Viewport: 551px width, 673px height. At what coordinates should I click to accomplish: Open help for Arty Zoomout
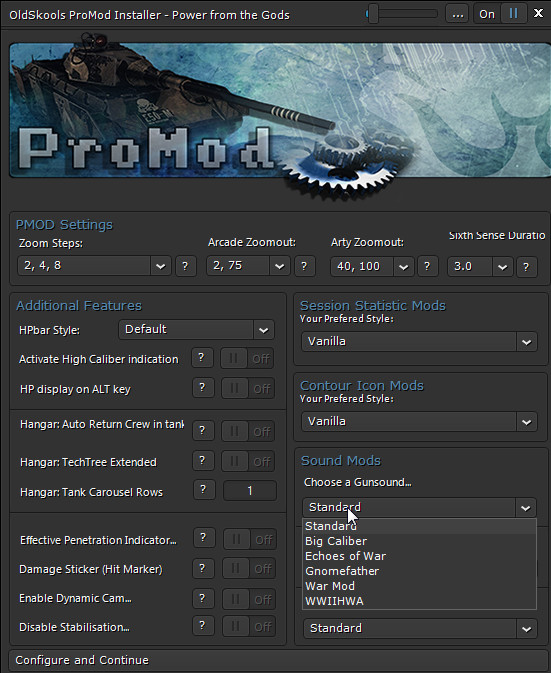point(427,266)
